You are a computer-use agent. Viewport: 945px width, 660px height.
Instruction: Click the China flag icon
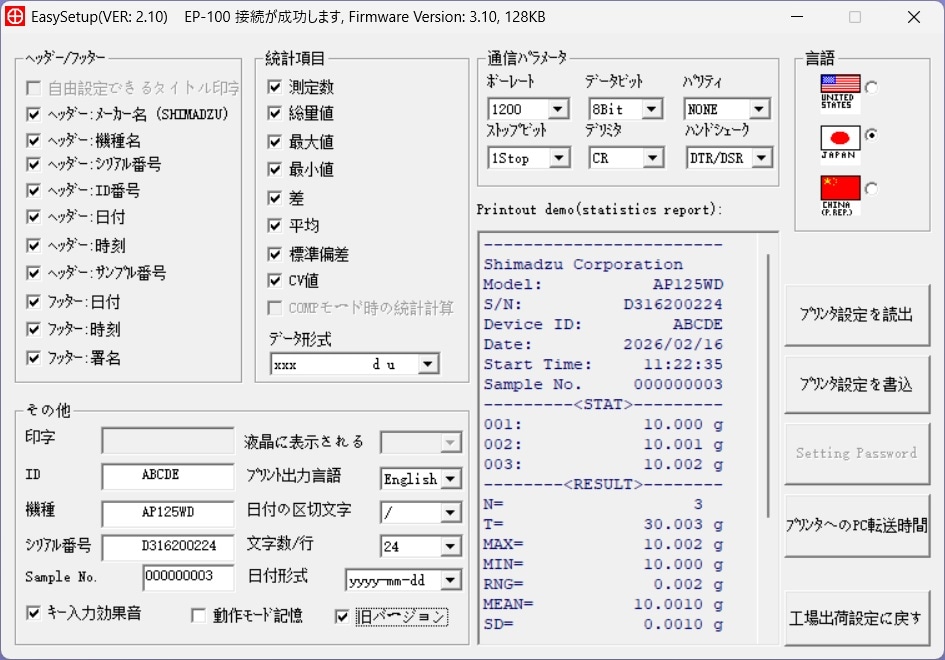pyautogui.click(x=841, y=188)
